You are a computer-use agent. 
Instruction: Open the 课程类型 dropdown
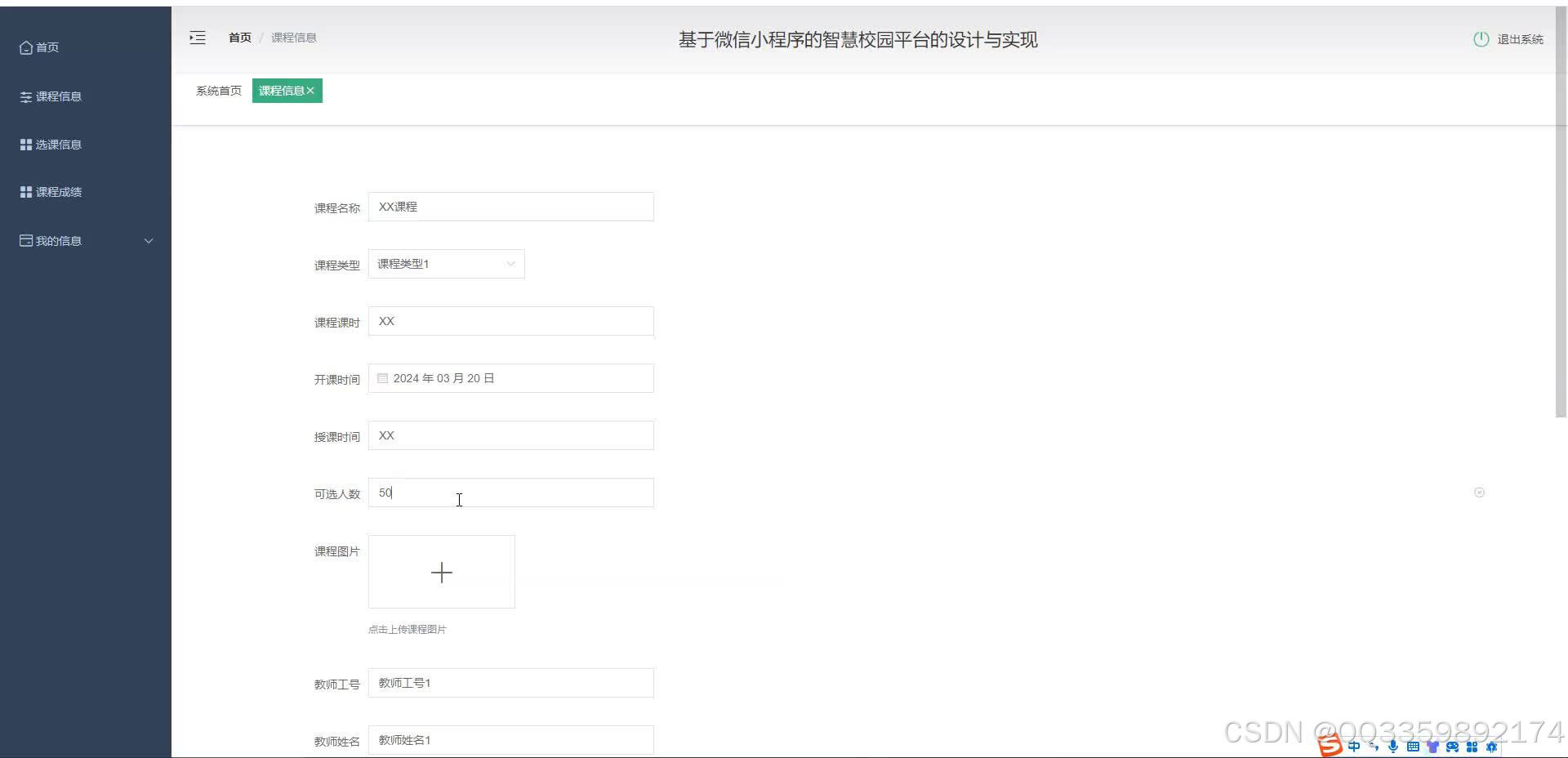[446, 264]
